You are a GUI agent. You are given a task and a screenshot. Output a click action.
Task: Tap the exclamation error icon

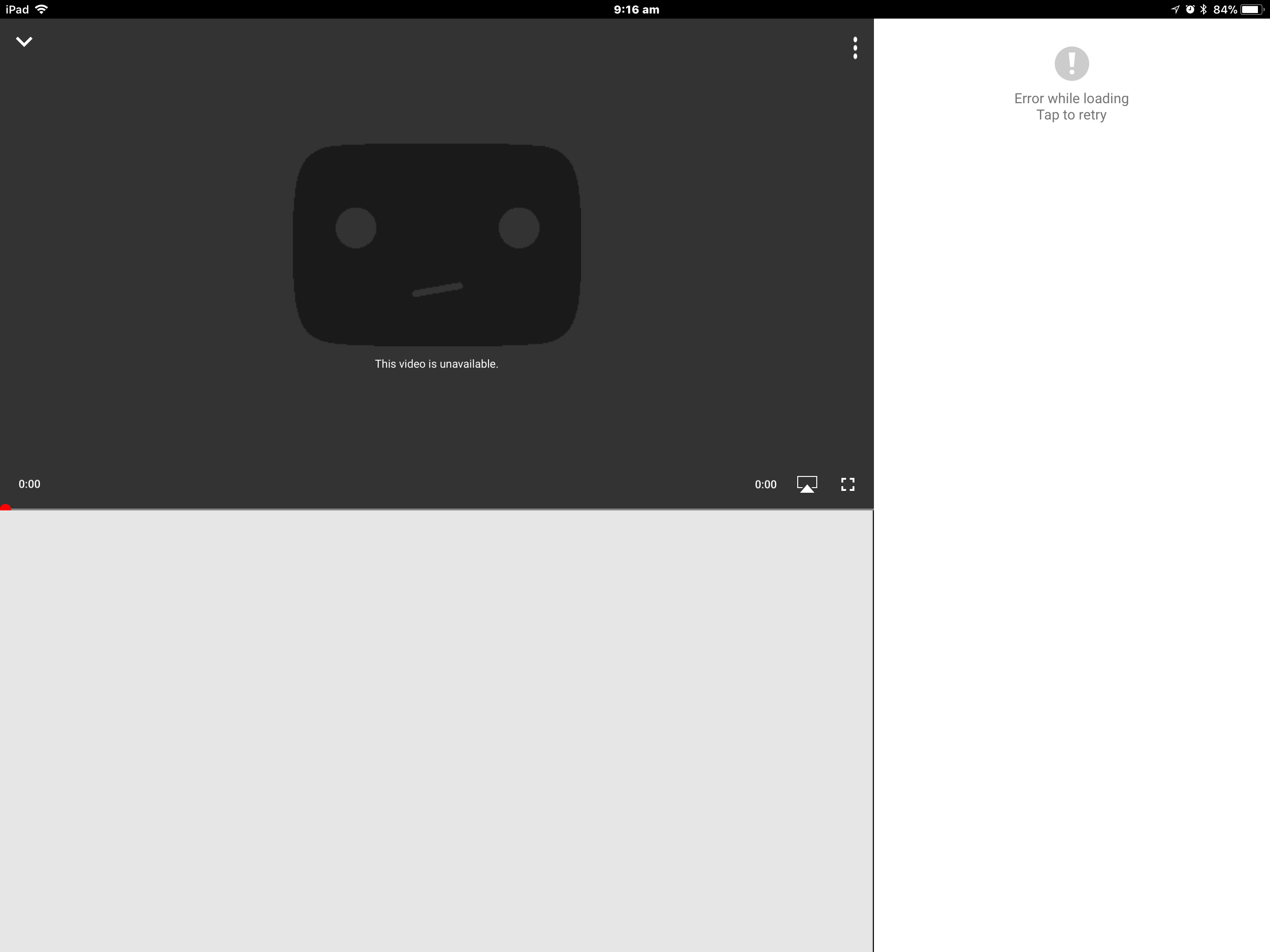pos(1072,64)
